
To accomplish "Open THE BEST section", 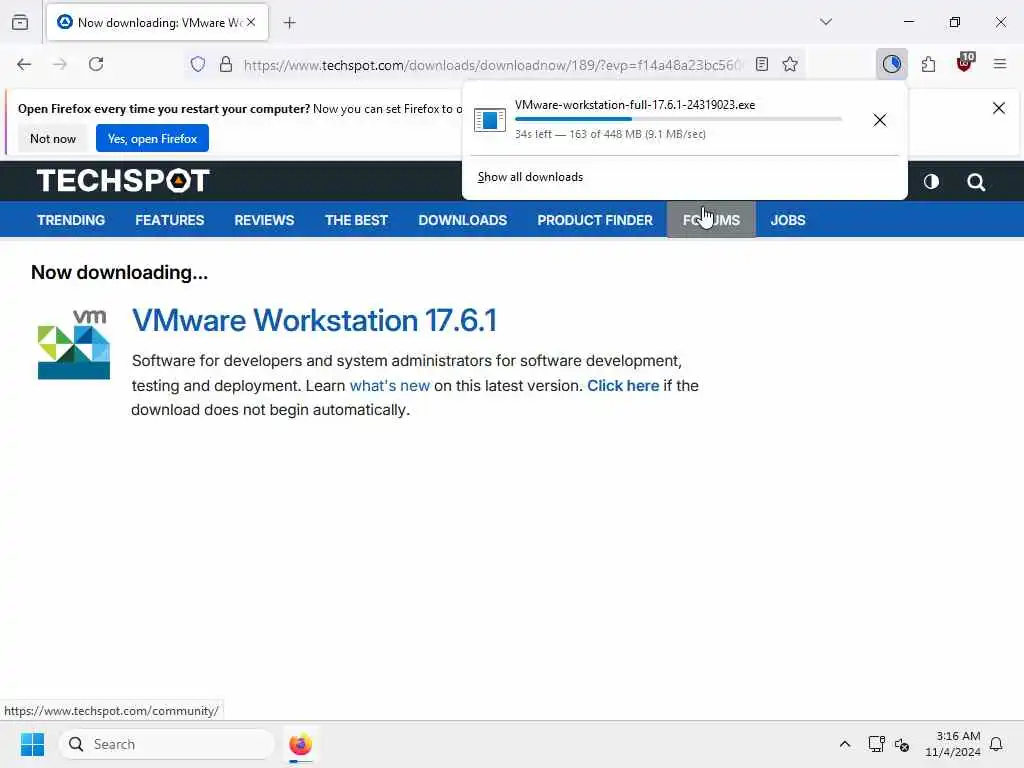I will pyautogui.click(x=357, y=220).
